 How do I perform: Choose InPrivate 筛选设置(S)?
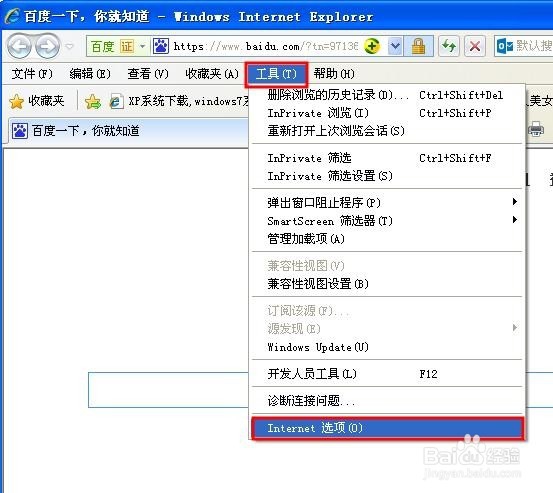tap(387, 176)
